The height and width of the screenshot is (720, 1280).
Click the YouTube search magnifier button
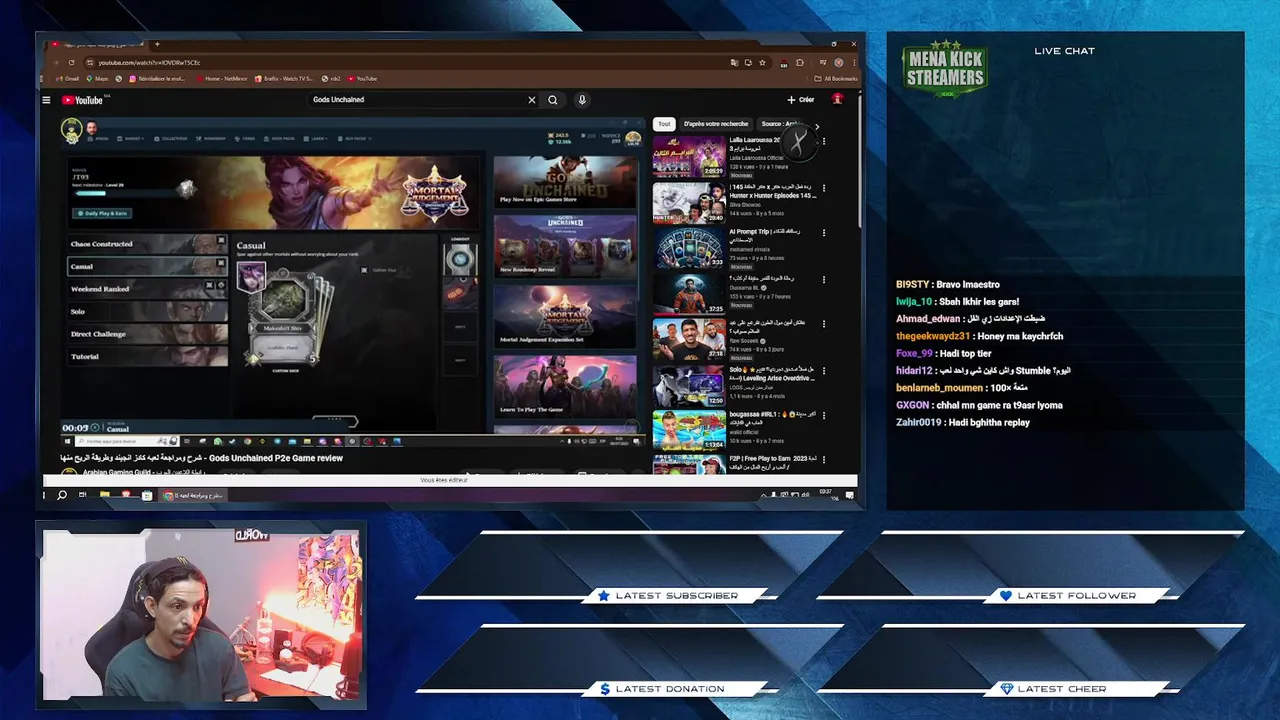tap(553, 100)
